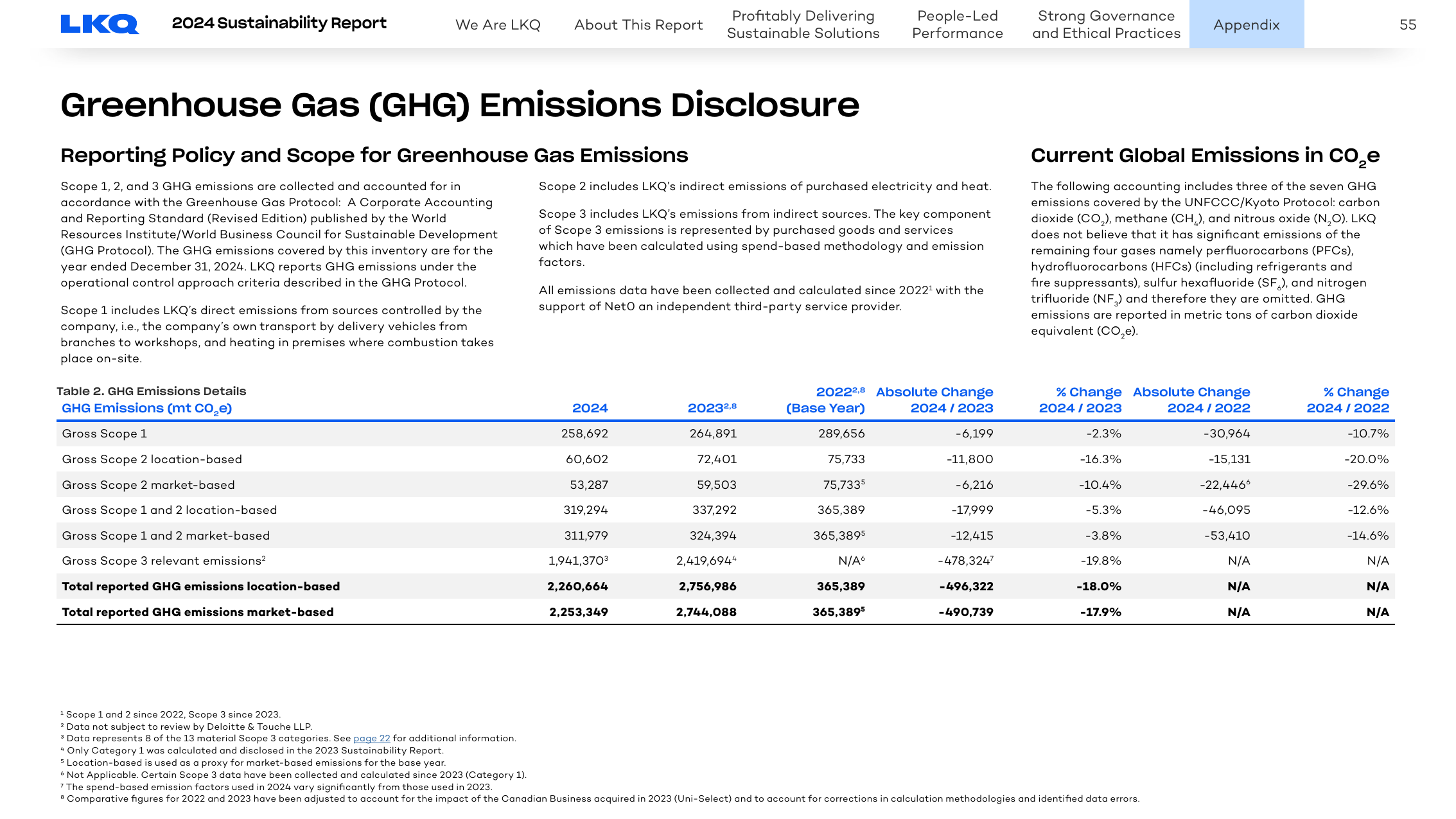Click the 53,287 market-based 2024 value

click(589, 485)
